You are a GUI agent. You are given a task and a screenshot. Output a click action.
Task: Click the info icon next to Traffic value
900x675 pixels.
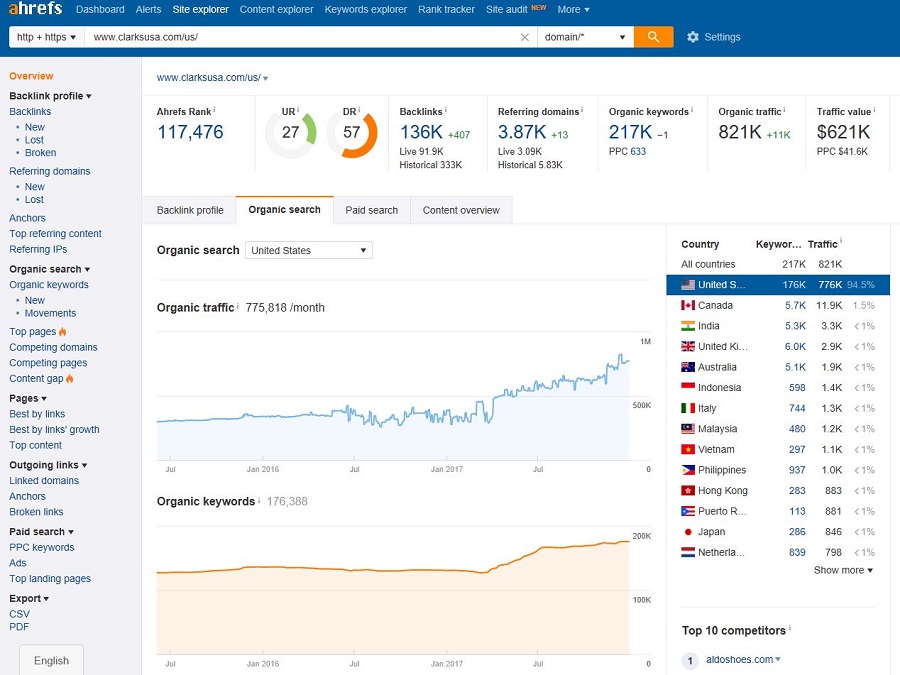874,109
